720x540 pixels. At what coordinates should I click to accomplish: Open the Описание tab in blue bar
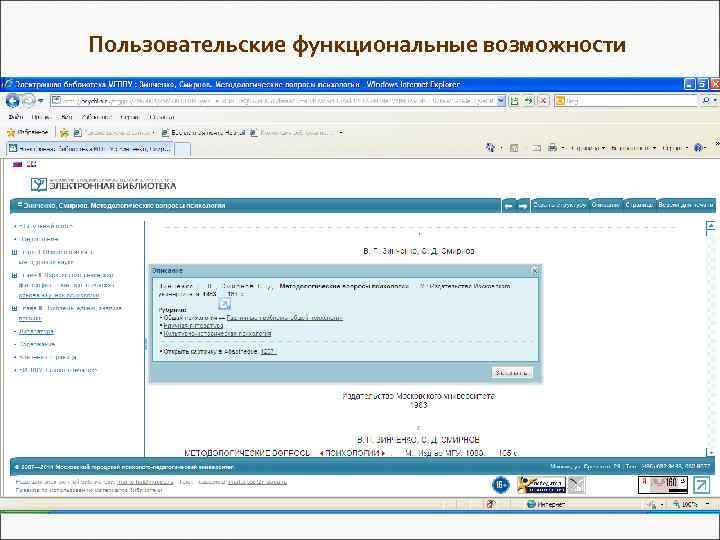(x=605, y=205)
